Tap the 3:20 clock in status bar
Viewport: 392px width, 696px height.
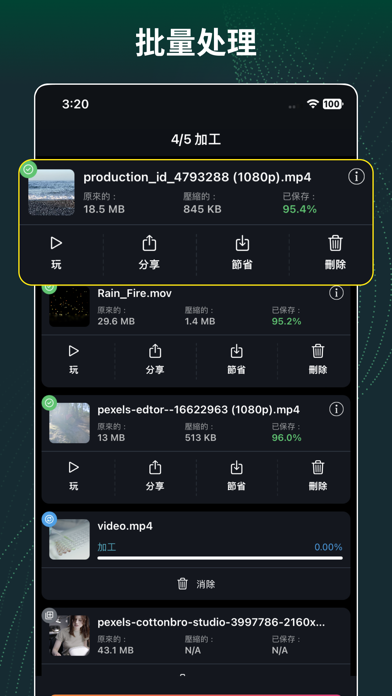click(75, 104)
